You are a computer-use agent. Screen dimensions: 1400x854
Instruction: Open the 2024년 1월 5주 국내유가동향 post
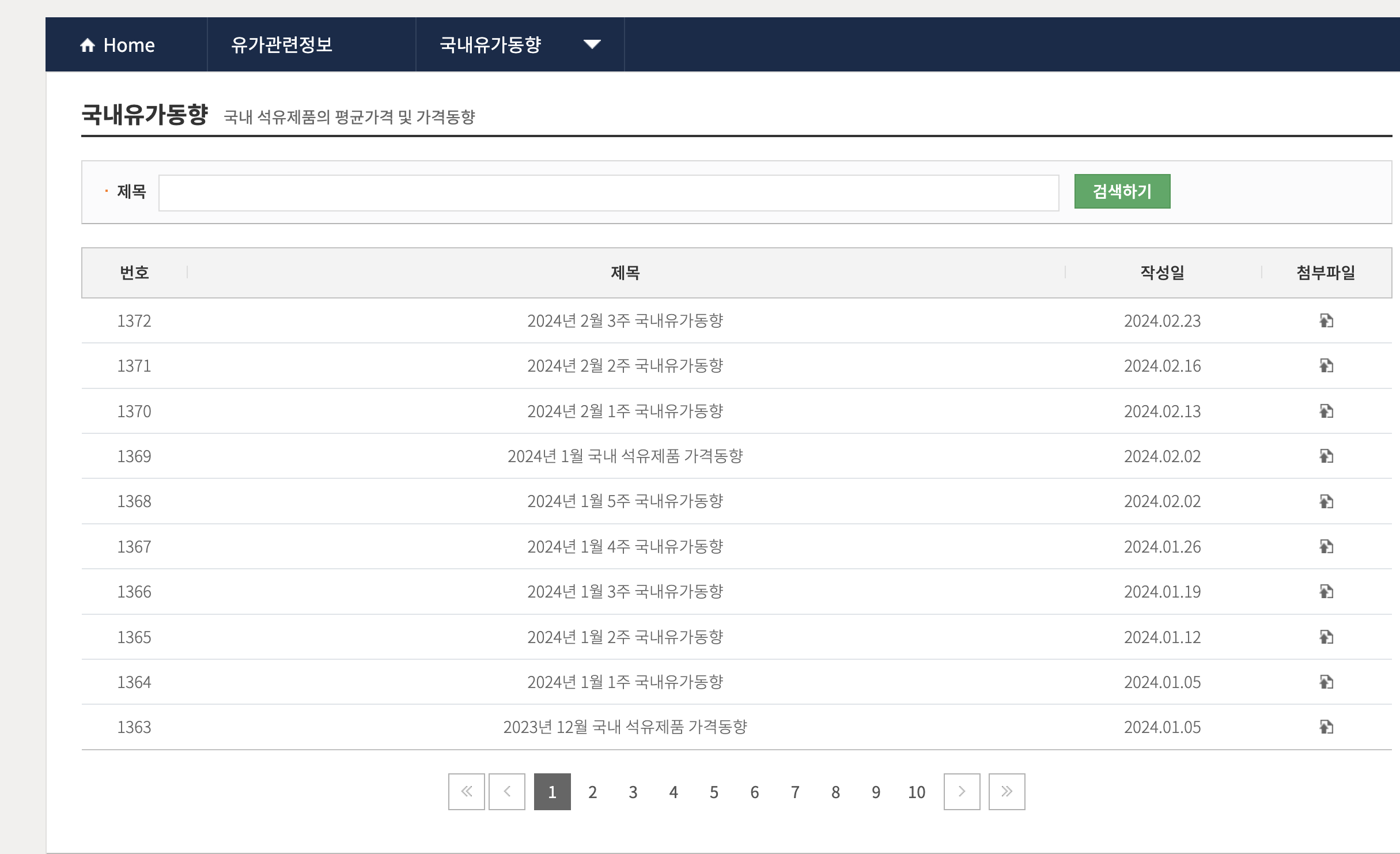(625, 501)
